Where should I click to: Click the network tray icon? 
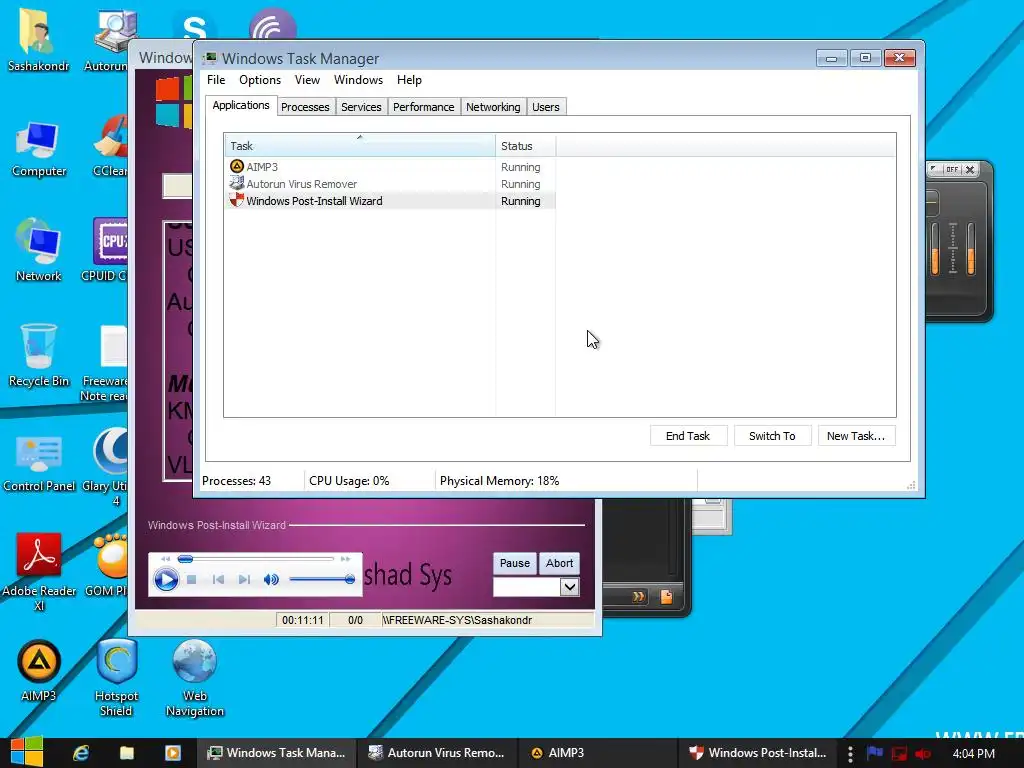click(899, 753)
